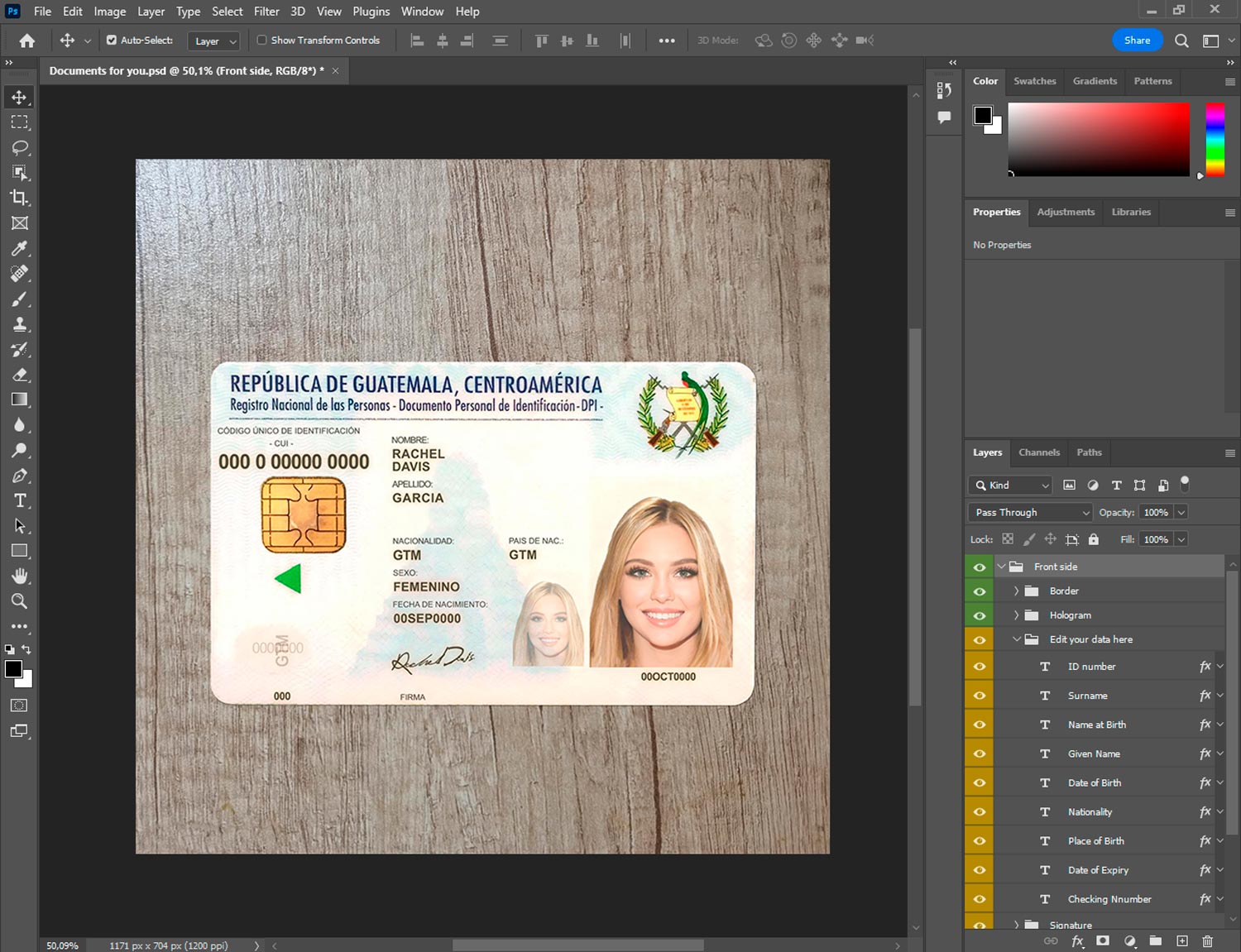Viewport: 1241px width, 952px height.
Task: Select the Hand tool
Action: [x=20, y=576]
